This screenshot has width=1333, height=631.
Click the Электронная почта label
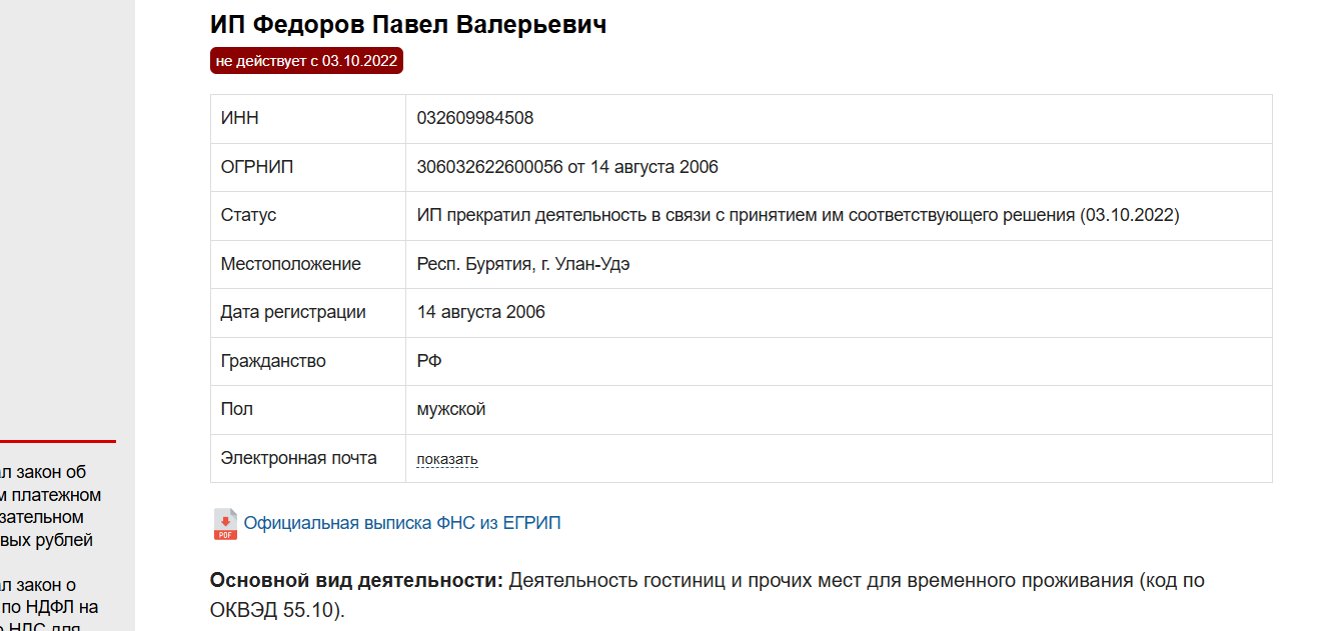click(x=298, y=458)
